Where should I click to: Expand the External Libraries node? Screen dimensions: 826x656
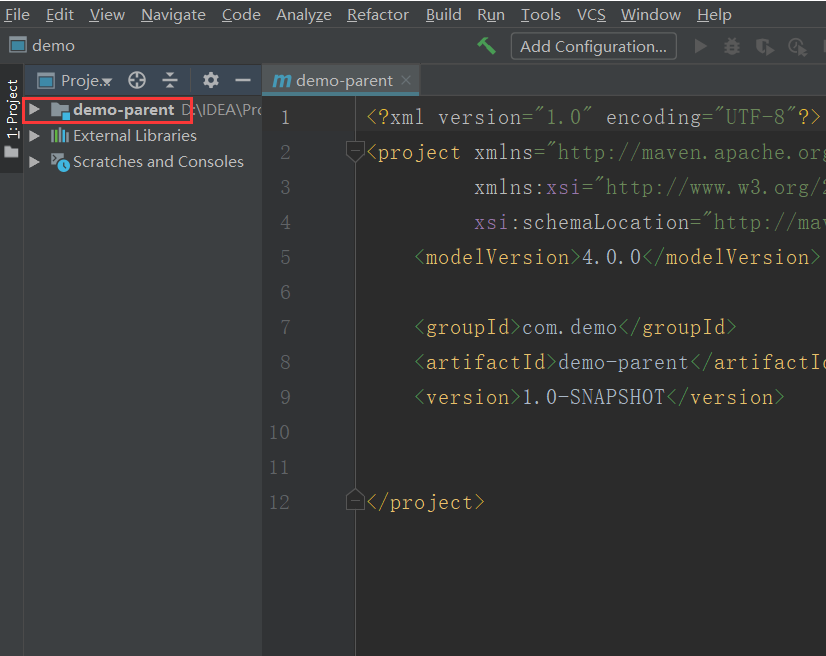34,136
